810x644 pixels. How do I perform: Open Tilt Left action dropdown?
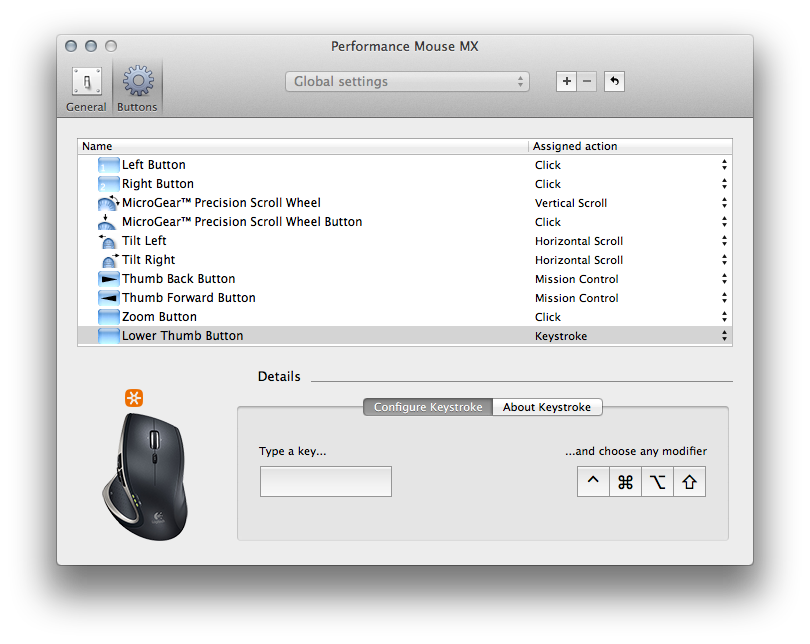(x=724, y=241)
